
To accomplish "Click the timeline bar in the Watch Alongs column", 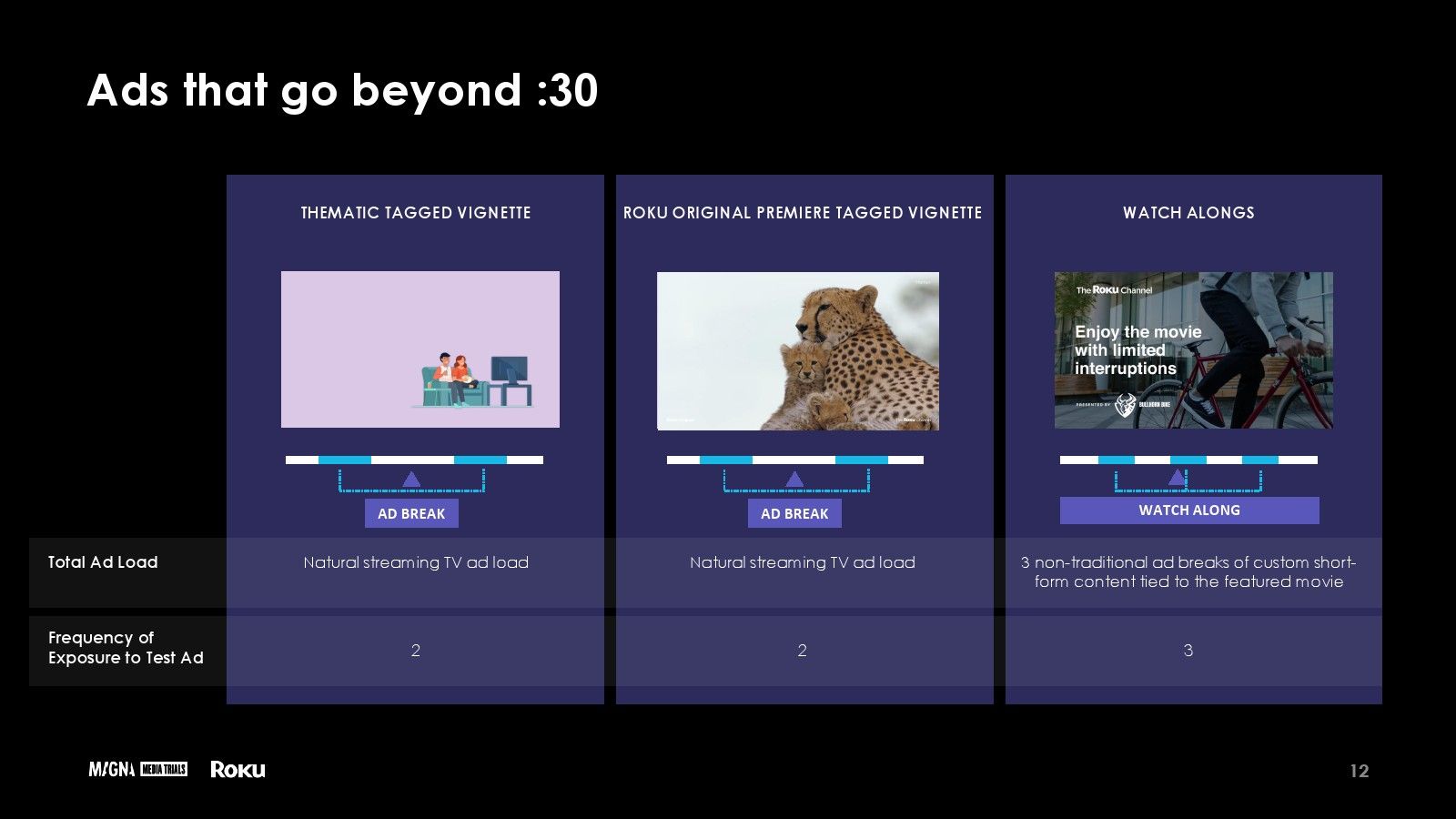I will [x=1188, y=460].
